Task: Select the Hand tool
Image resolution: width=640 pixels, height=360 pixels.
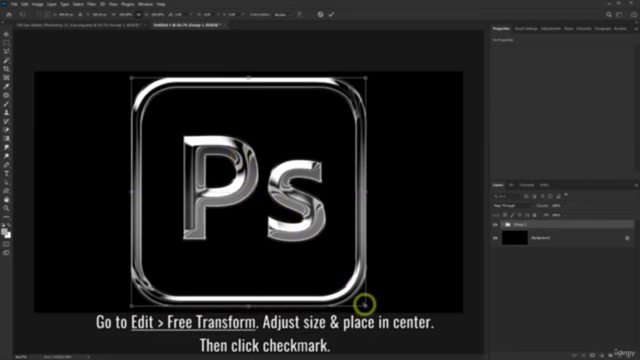Action: click(x=7, y=200)
